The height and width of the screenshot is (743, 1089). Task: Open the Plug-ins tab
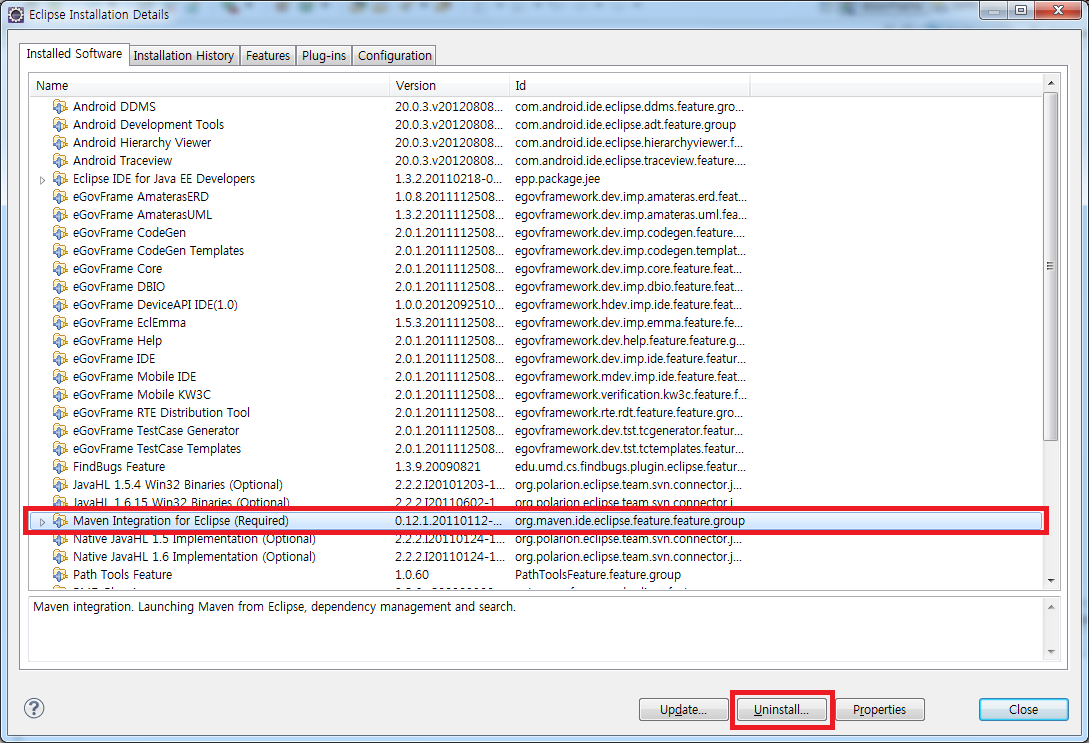click(324, 56)
